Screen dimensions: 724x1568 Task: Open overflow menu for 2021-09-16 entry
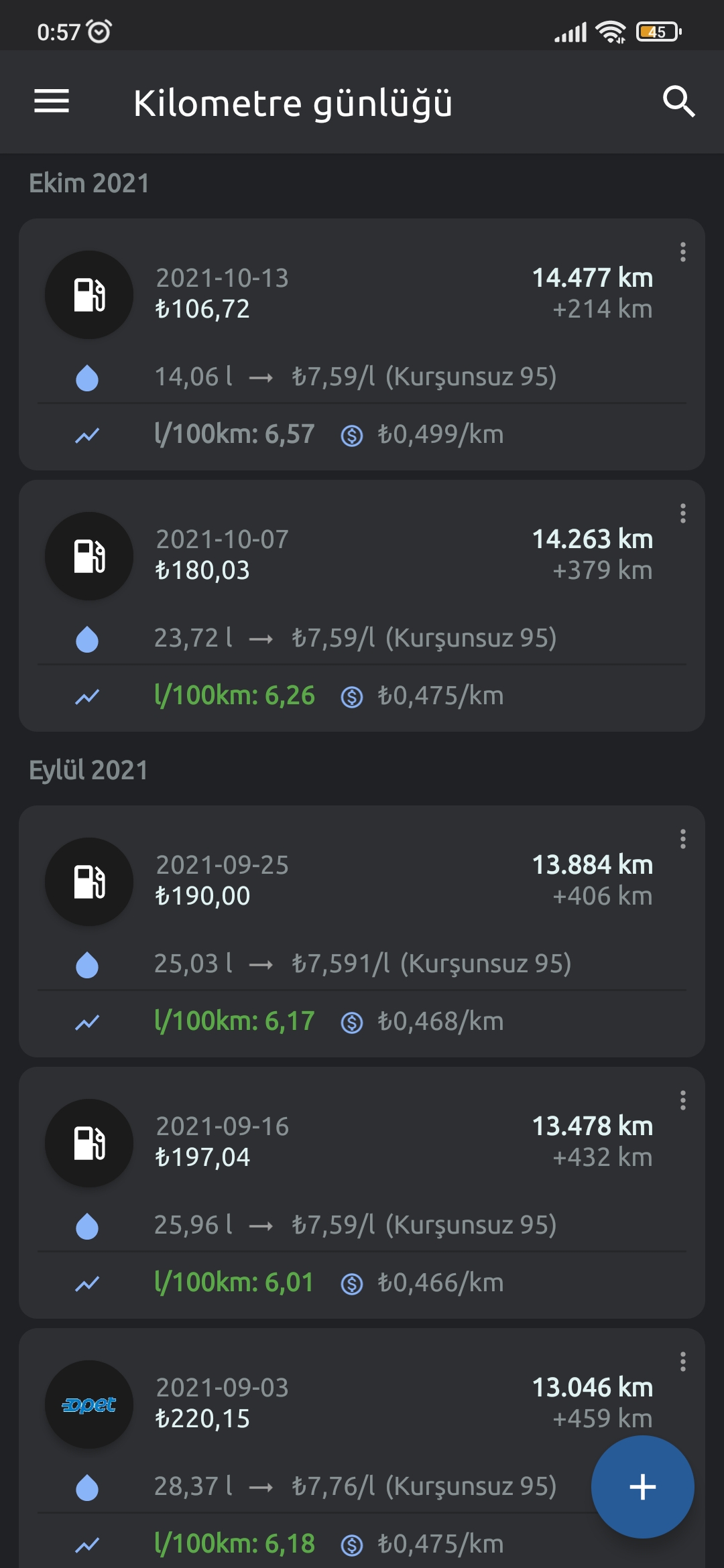point(682,1101)
